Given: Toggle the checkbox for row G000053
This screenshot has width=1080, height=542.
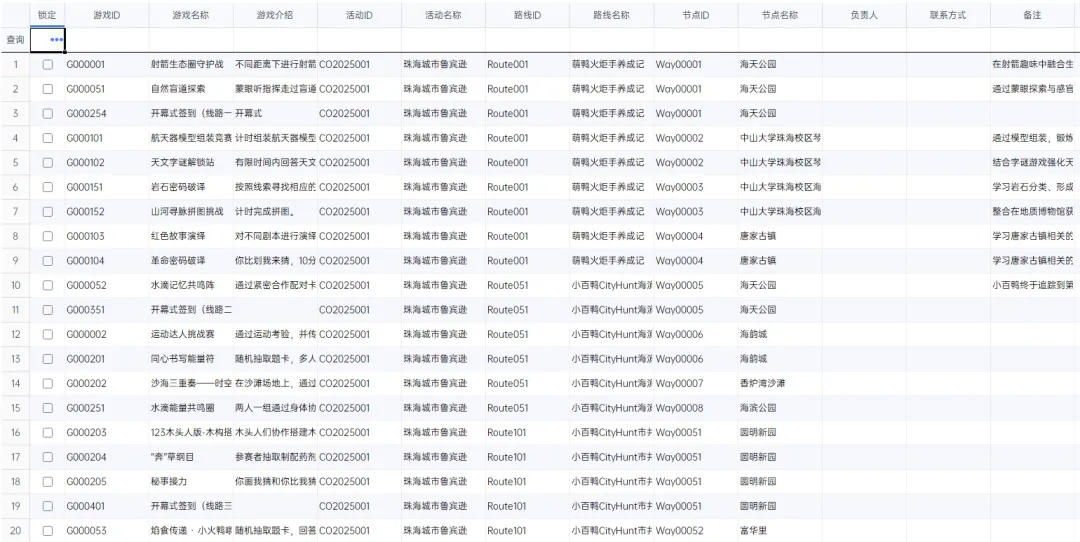Looking at the screenshot, I should coord(47,530).
